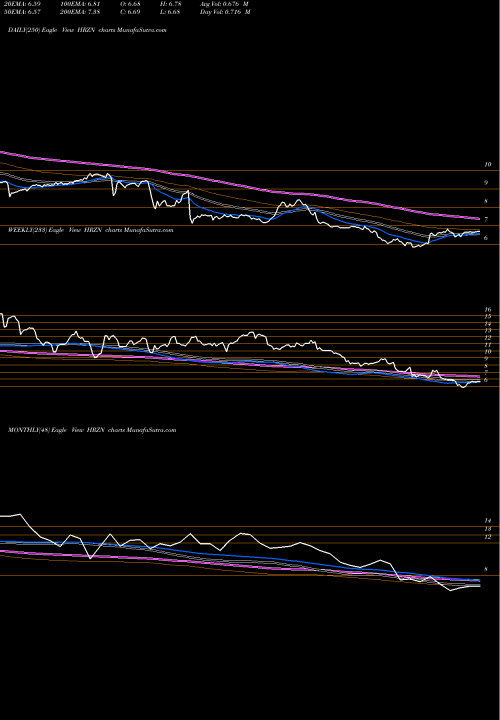Click the 8 label on monthly chart axis
The width and height of the screenshot is (500, 720).
tap(486, 569)
